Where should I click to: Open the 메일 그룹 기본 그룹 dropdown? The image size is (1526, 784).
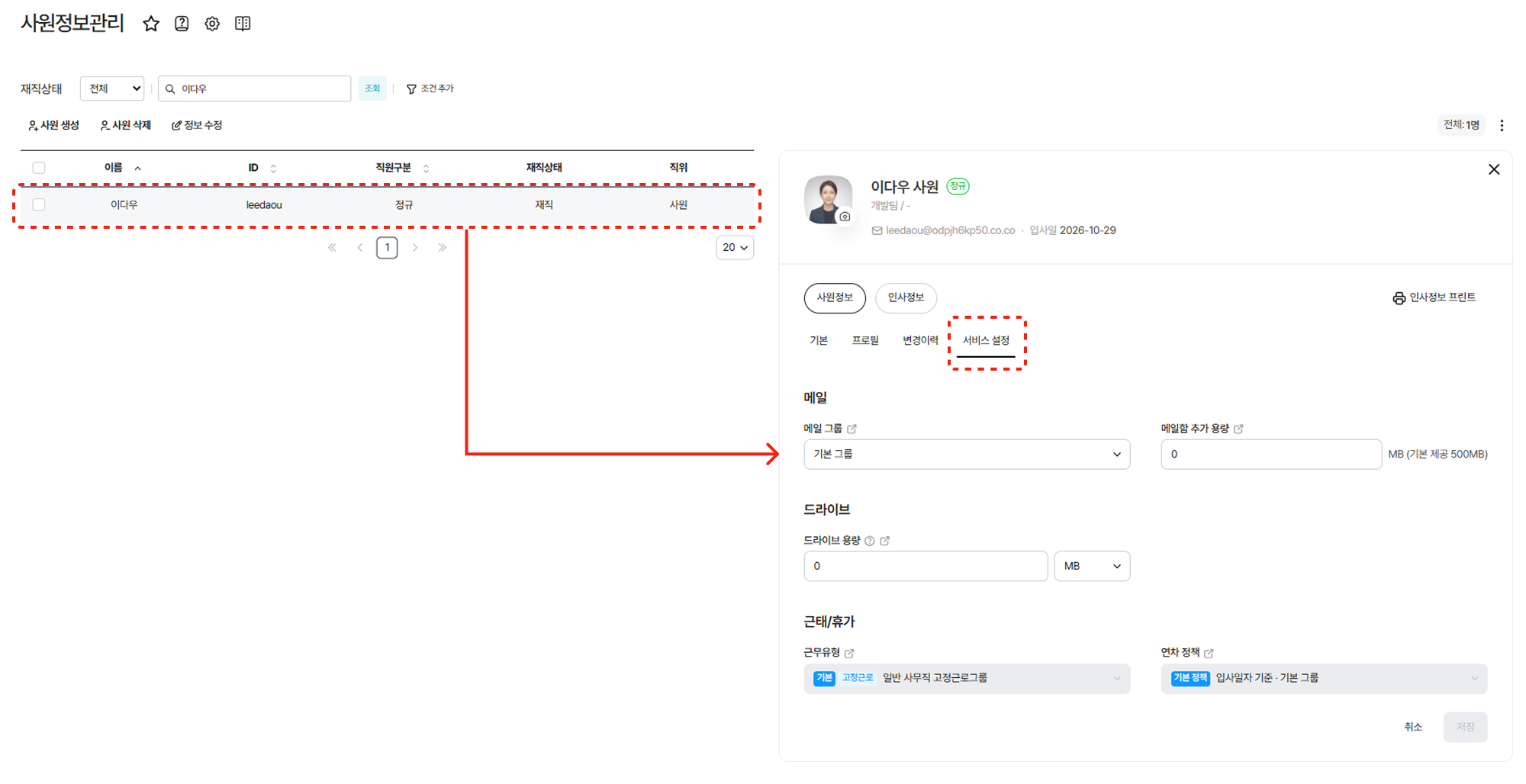967,454
